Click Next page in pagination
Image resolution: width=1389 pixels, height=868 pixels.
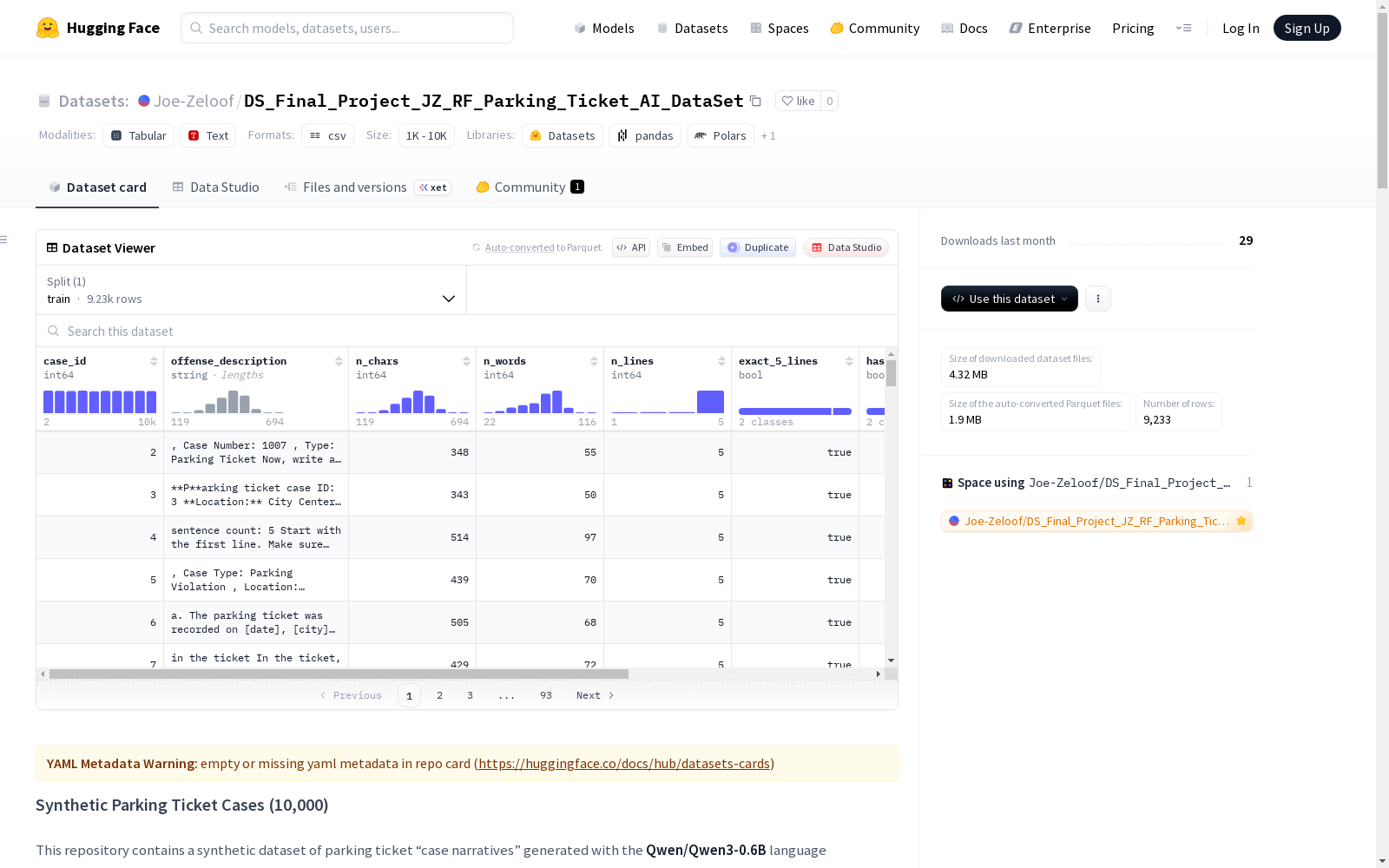(x=596, y=695)
